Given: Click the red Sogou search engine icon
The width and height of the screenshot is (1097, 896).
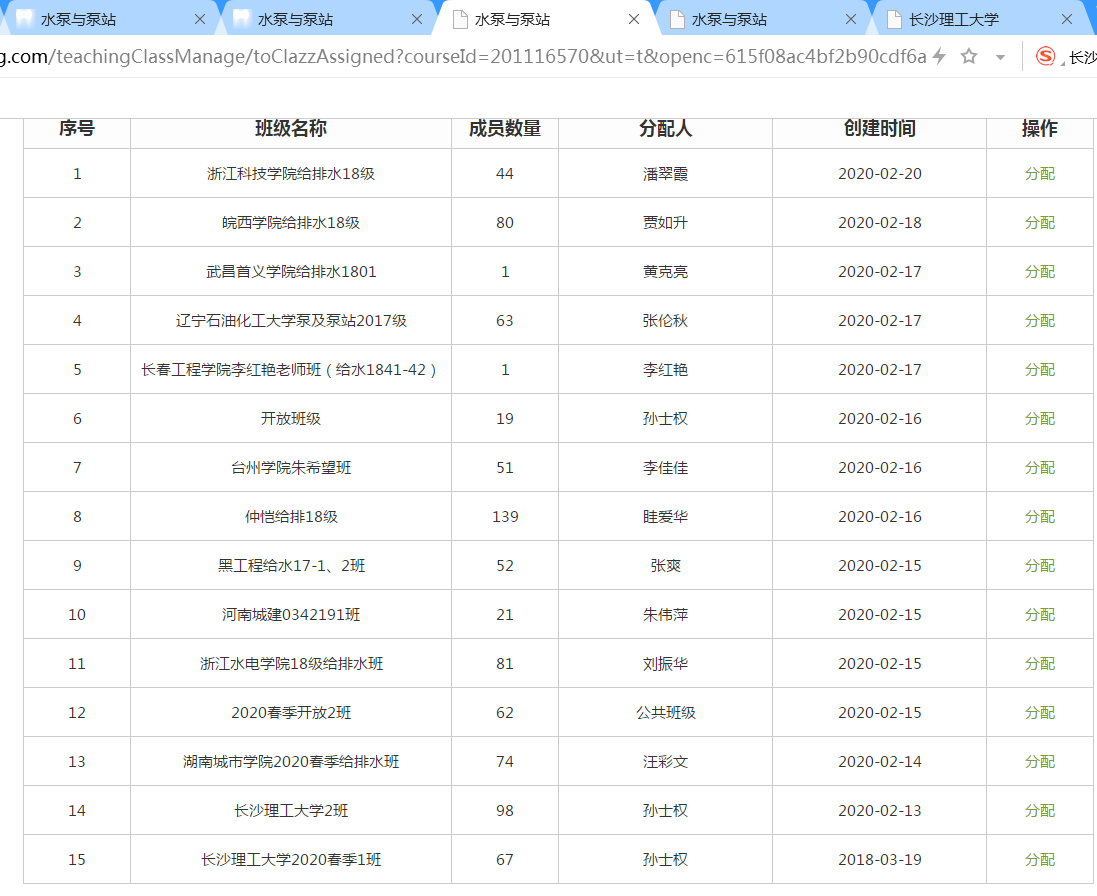Looking at the screenshot, I should (1046, 57).
